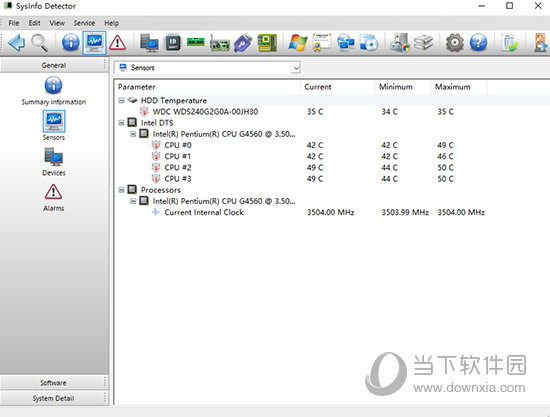Expand the System Detail sidebar section
Screen dimensions: 550x417
tap(54, 398)
